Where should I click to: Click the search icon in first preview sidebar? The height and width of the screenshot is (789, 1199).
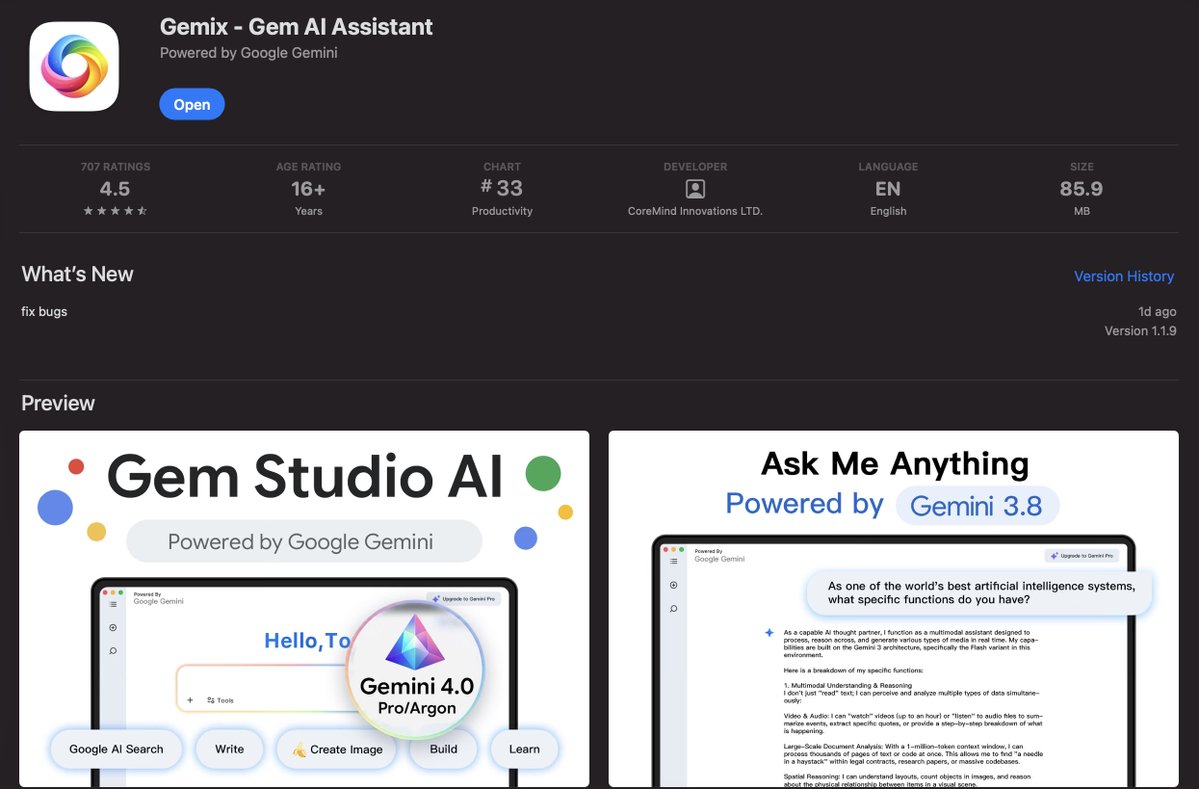pyautogui.click(x=113, y=651)
